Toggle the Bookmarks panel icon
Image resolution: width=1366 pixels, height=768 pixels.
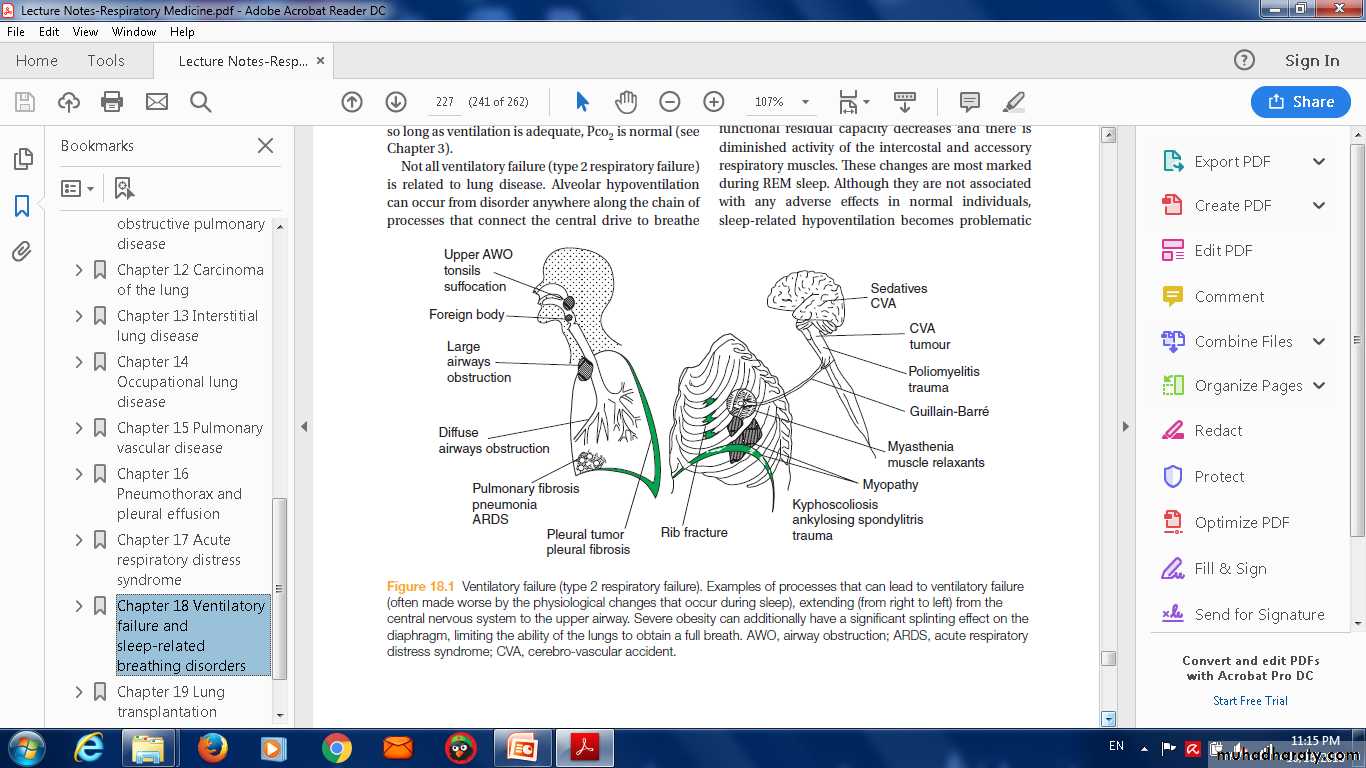coord(22,206)
